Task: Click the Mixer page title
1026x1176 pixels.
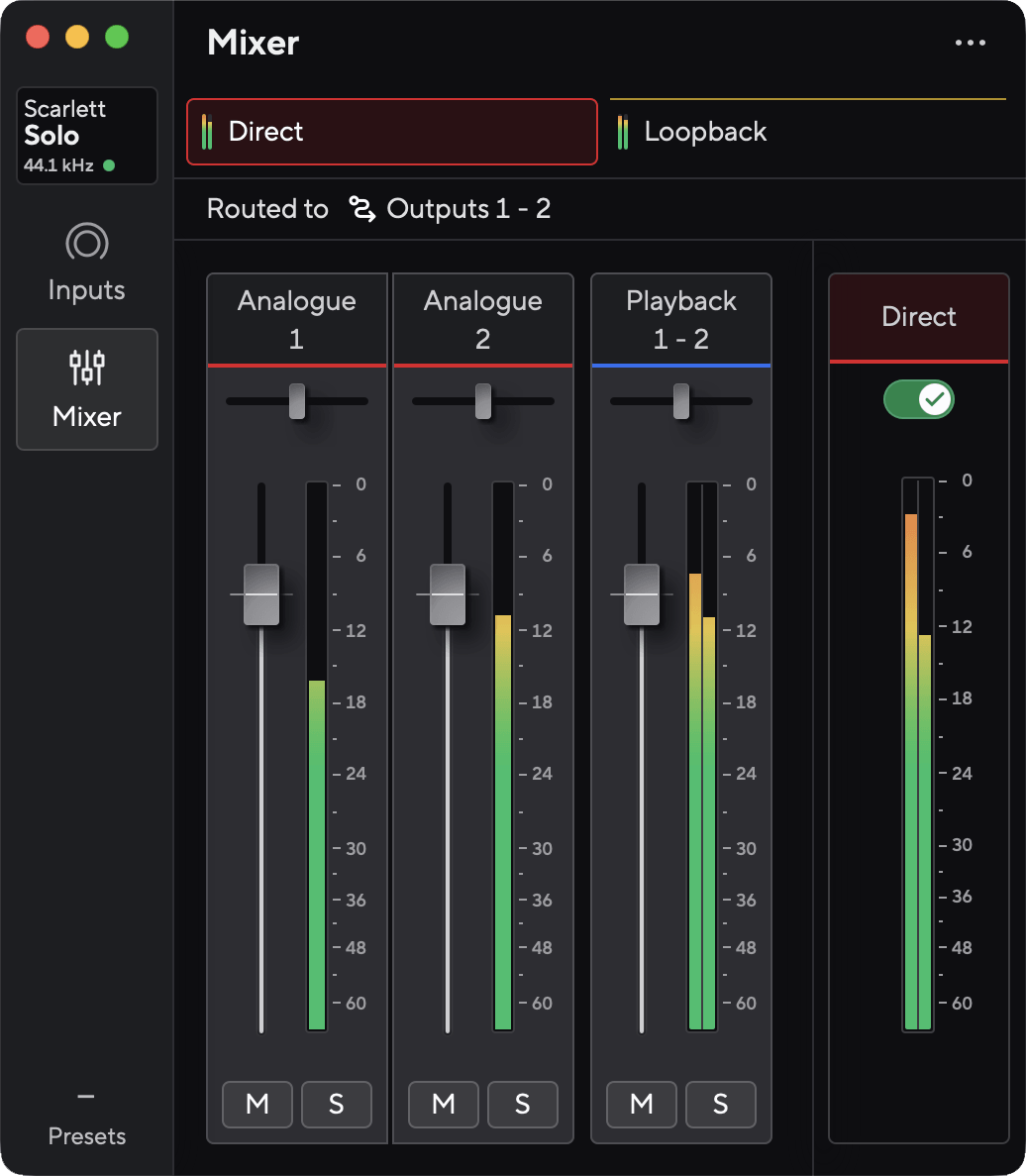Action: coord(254,43)
